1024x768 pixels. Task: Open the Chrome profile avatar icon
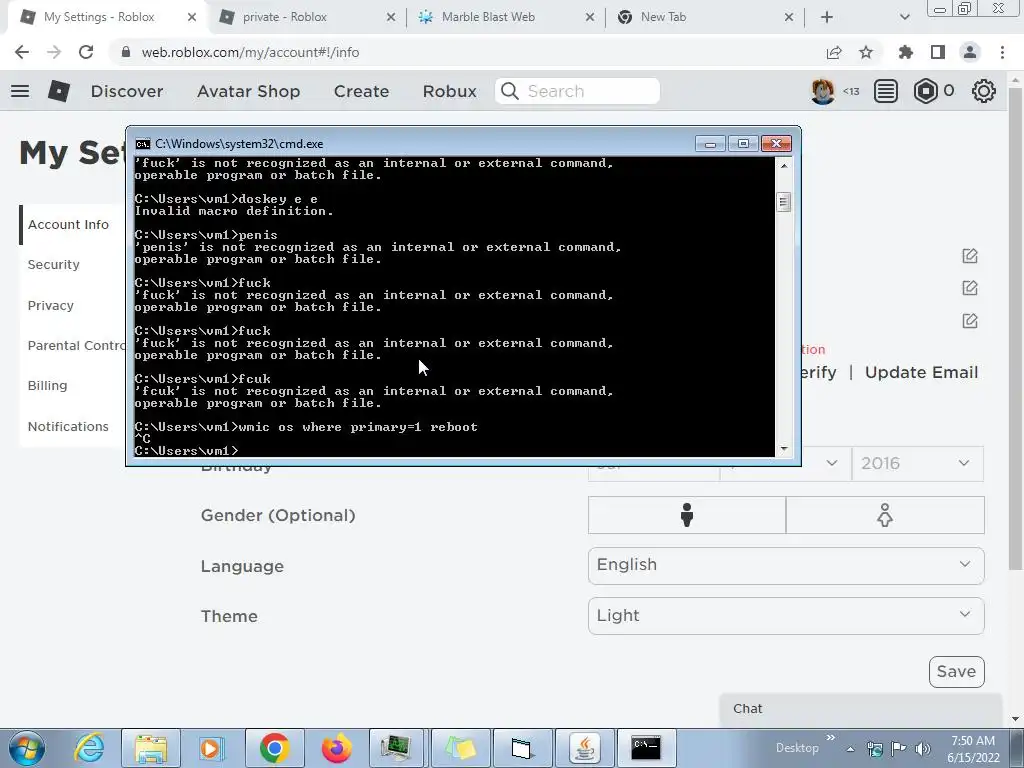point(970,52)
